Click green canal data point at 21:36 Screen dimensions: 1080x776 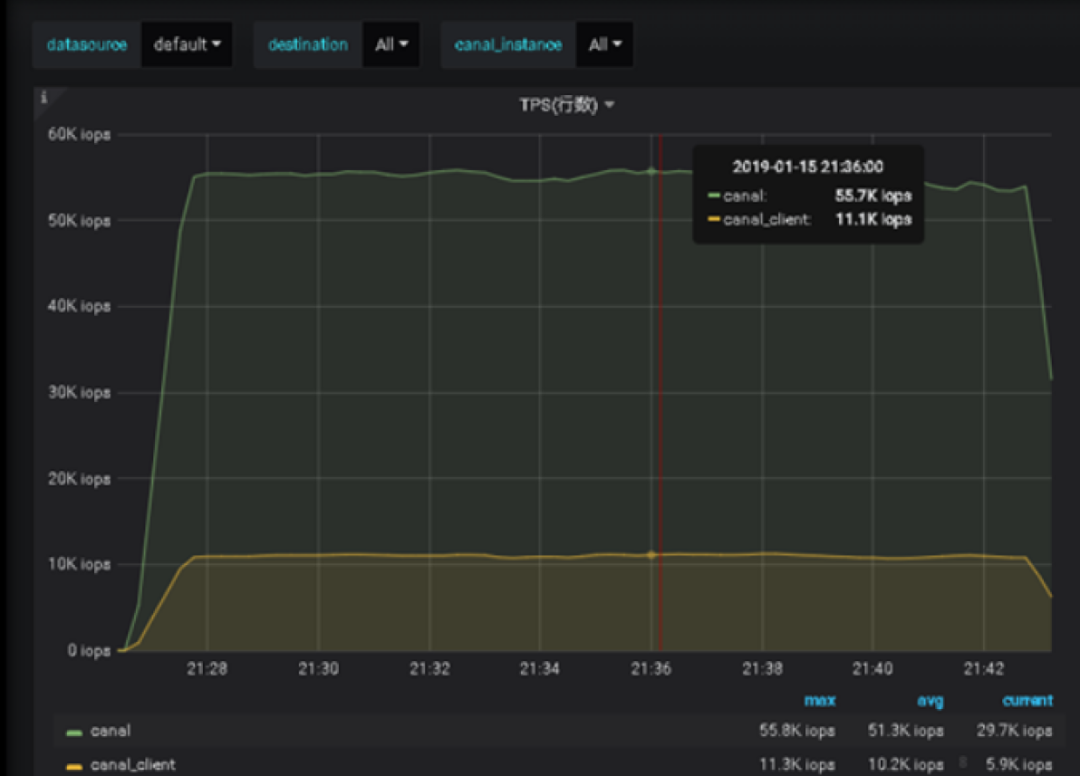pyautogui.click(x=652, y=171)
